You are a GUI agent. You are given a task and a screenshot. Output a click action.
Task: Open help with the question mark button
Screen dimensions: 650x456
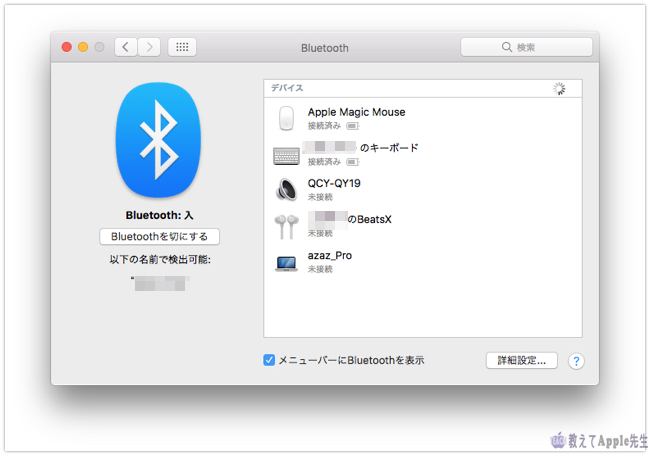pos(576,361)
